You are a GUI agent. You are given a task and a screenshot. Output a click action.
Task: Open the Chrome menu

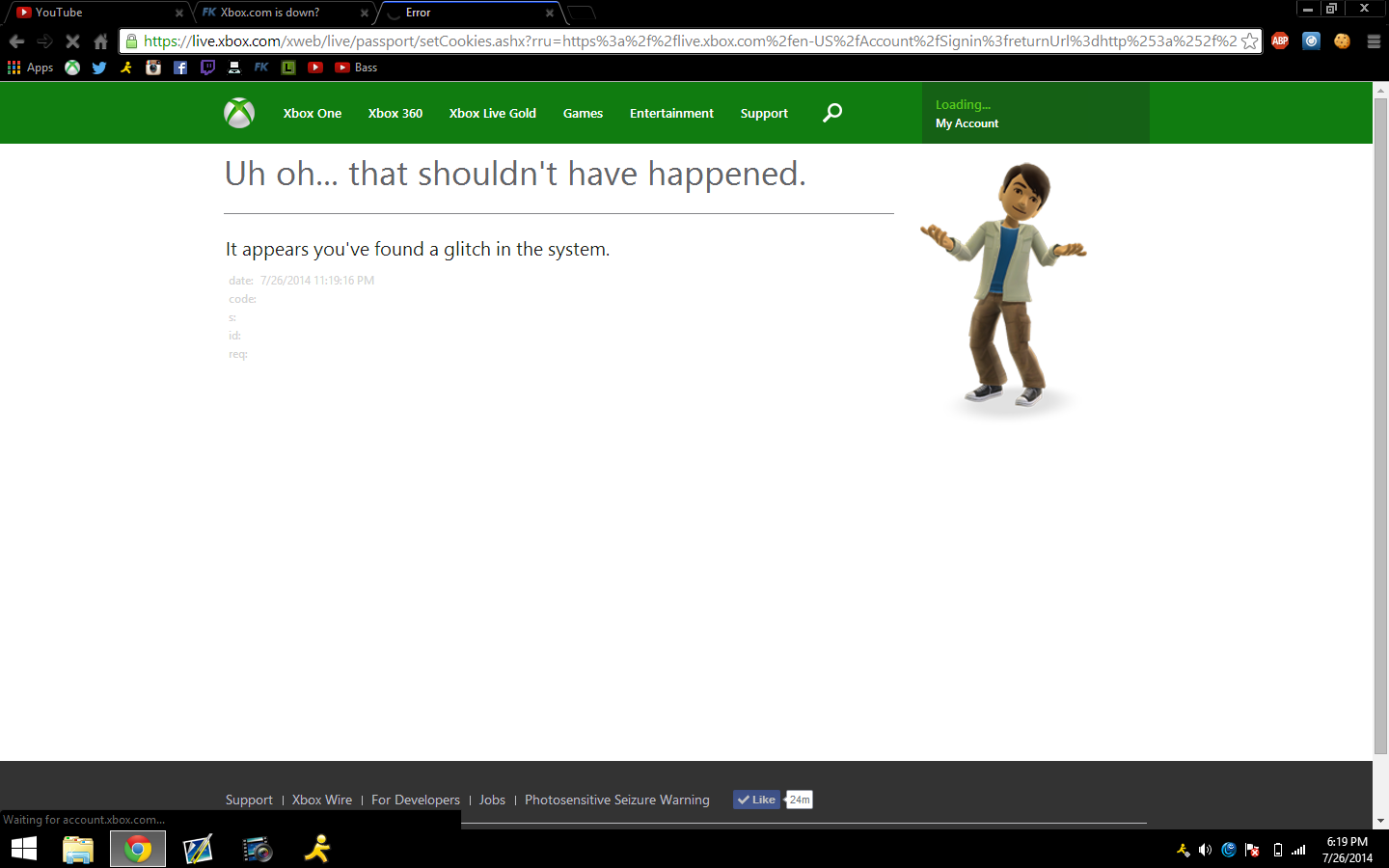1374,41
